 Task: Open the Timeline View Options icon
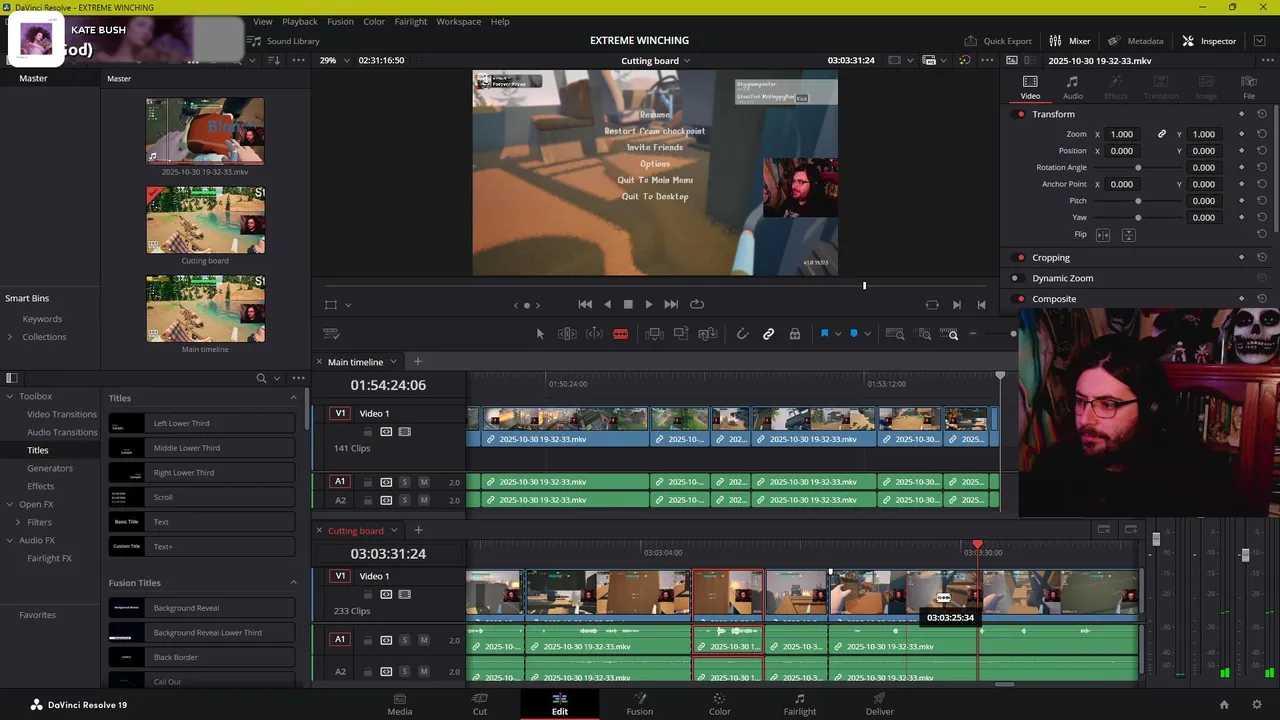coord(332,334)
